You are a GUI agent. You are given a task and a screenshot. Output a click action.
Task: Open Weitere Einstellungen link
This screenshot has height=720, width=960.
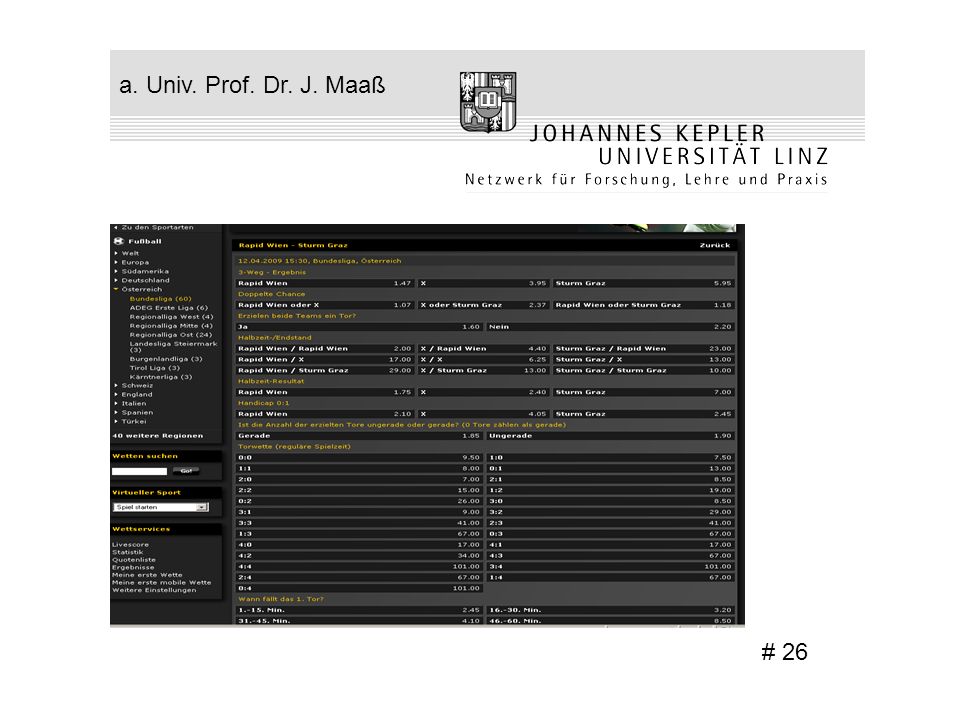pos(154,590)
